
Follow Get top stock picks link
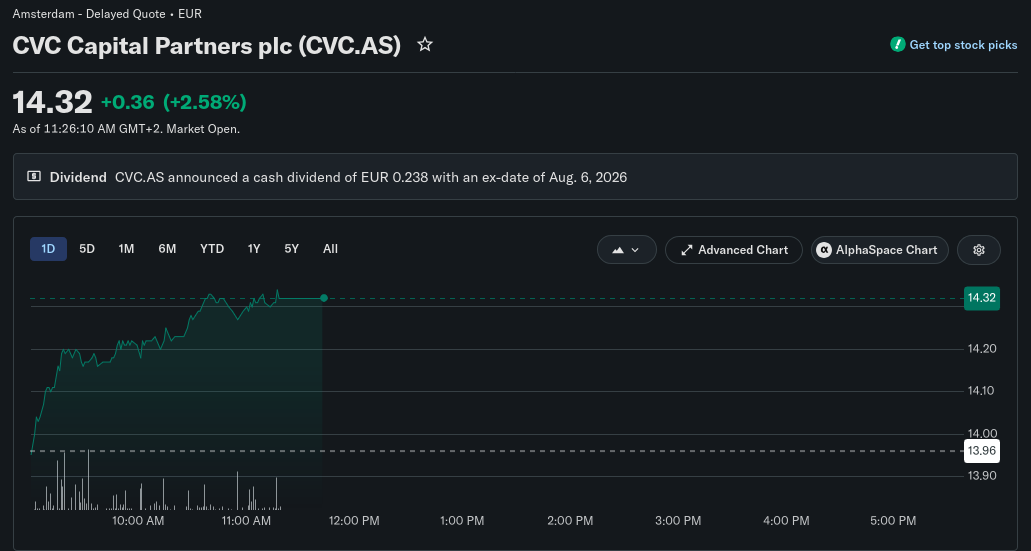coord(963,45)
